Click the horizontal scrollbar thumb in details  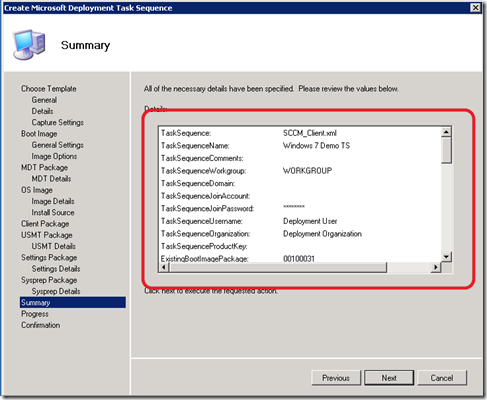coord(278,267)
